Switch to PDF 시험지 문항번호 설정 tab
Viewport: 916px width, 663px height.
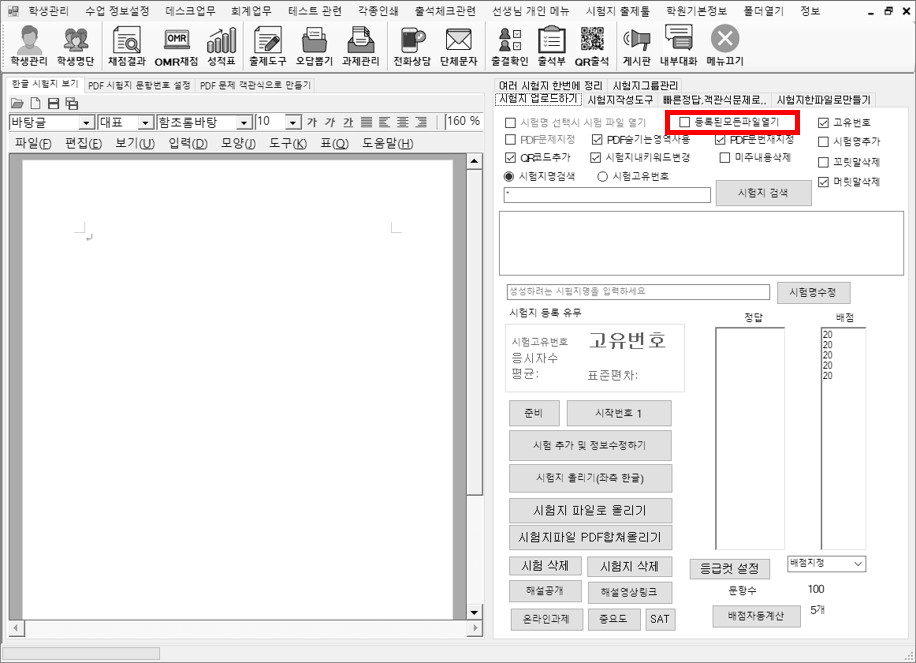click(139, 85)
